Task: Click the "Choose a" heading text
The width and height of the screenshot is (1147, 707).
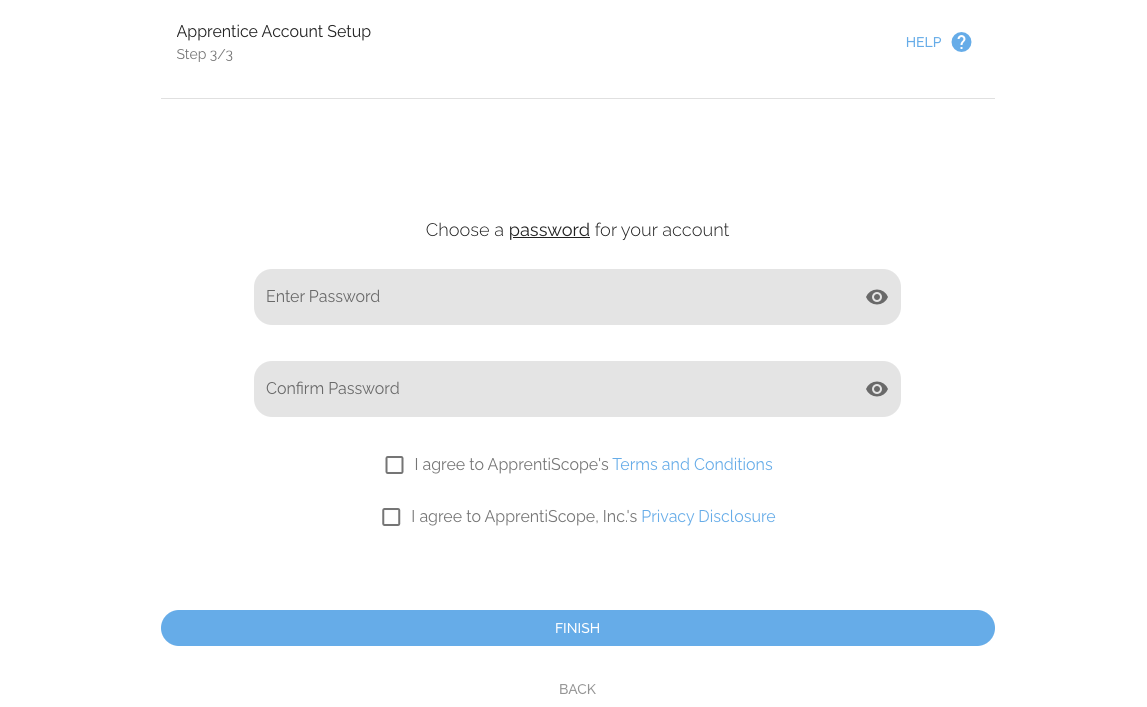Action: coord(464,230)
